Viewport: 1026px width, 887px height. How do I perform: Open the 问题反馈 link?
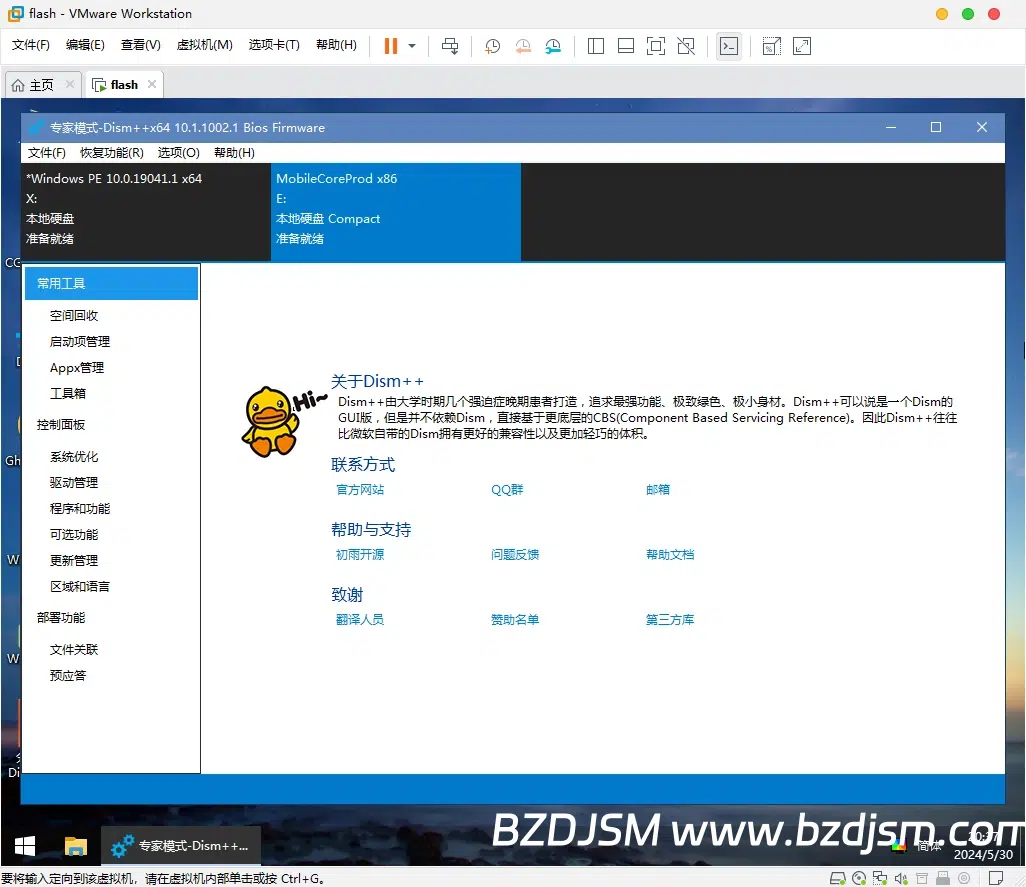click(515, 555)
